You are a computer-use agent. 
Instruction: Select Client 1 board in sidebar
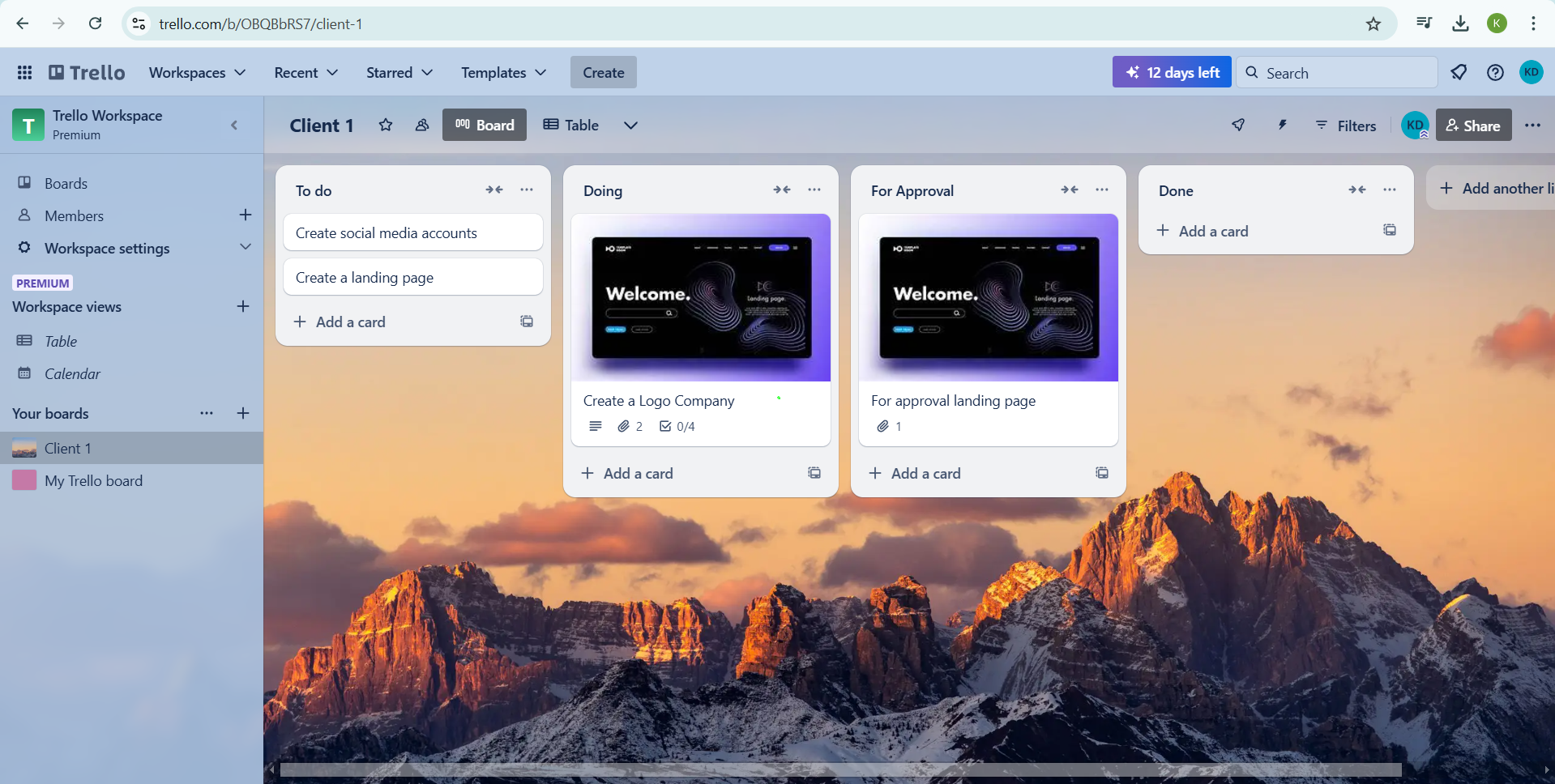(131, 448)
